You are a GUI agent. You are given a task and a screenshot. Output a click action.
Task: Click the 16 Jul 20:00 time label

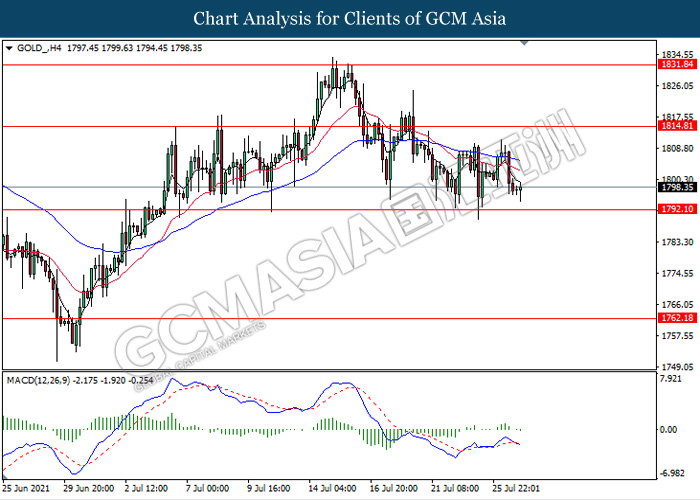point(394,488)
